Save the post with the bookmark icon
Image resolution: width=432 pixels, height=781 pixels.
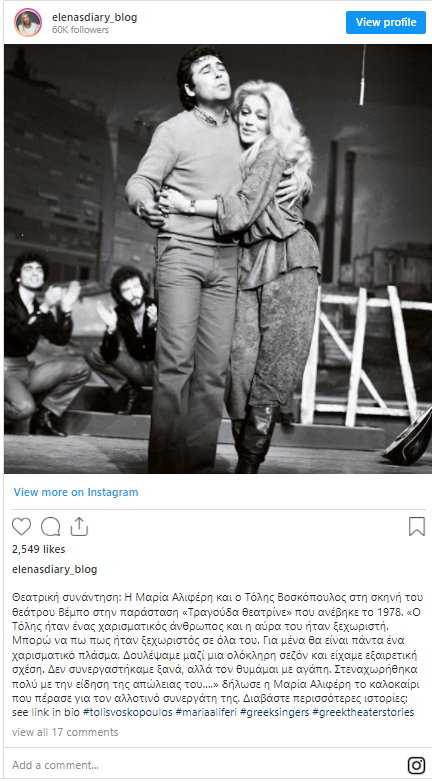417,526
